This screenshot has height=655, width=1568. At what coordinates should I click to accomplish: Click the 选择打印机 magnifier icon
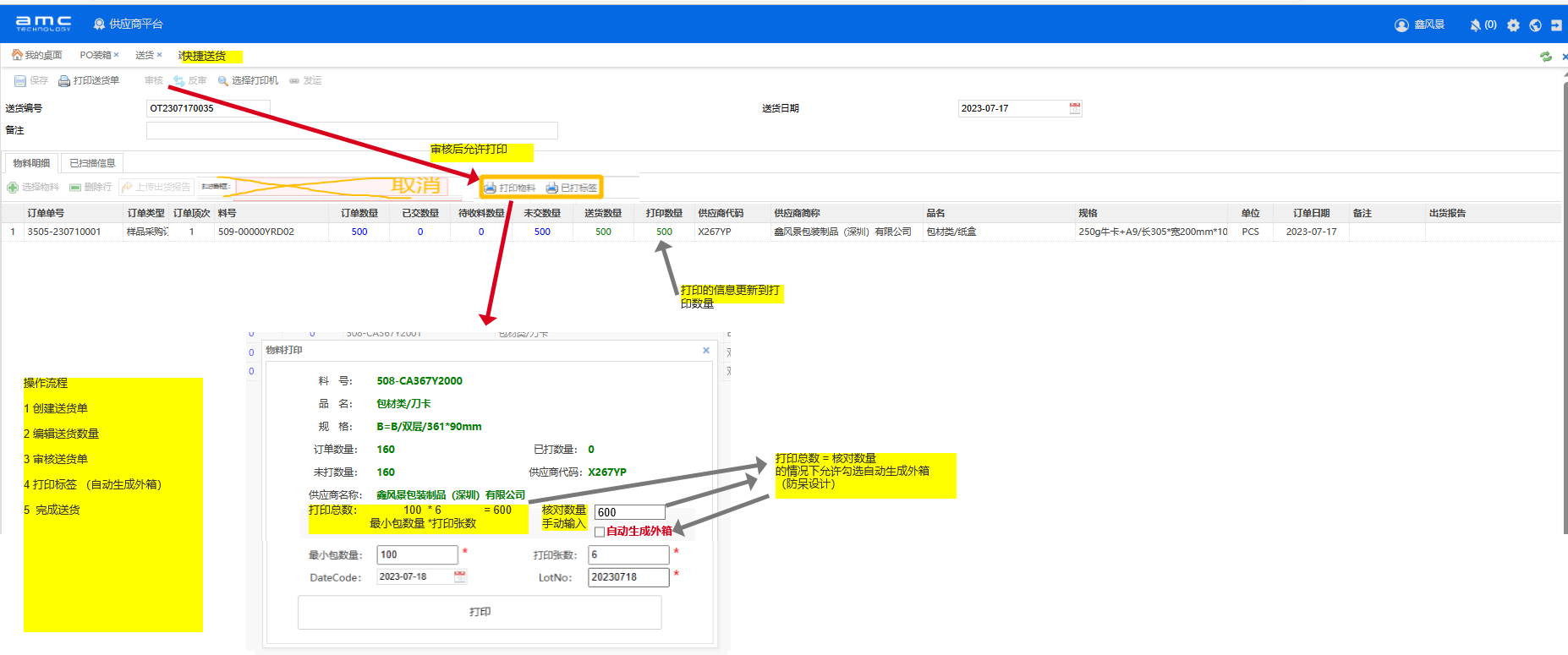tap(223, 81)
